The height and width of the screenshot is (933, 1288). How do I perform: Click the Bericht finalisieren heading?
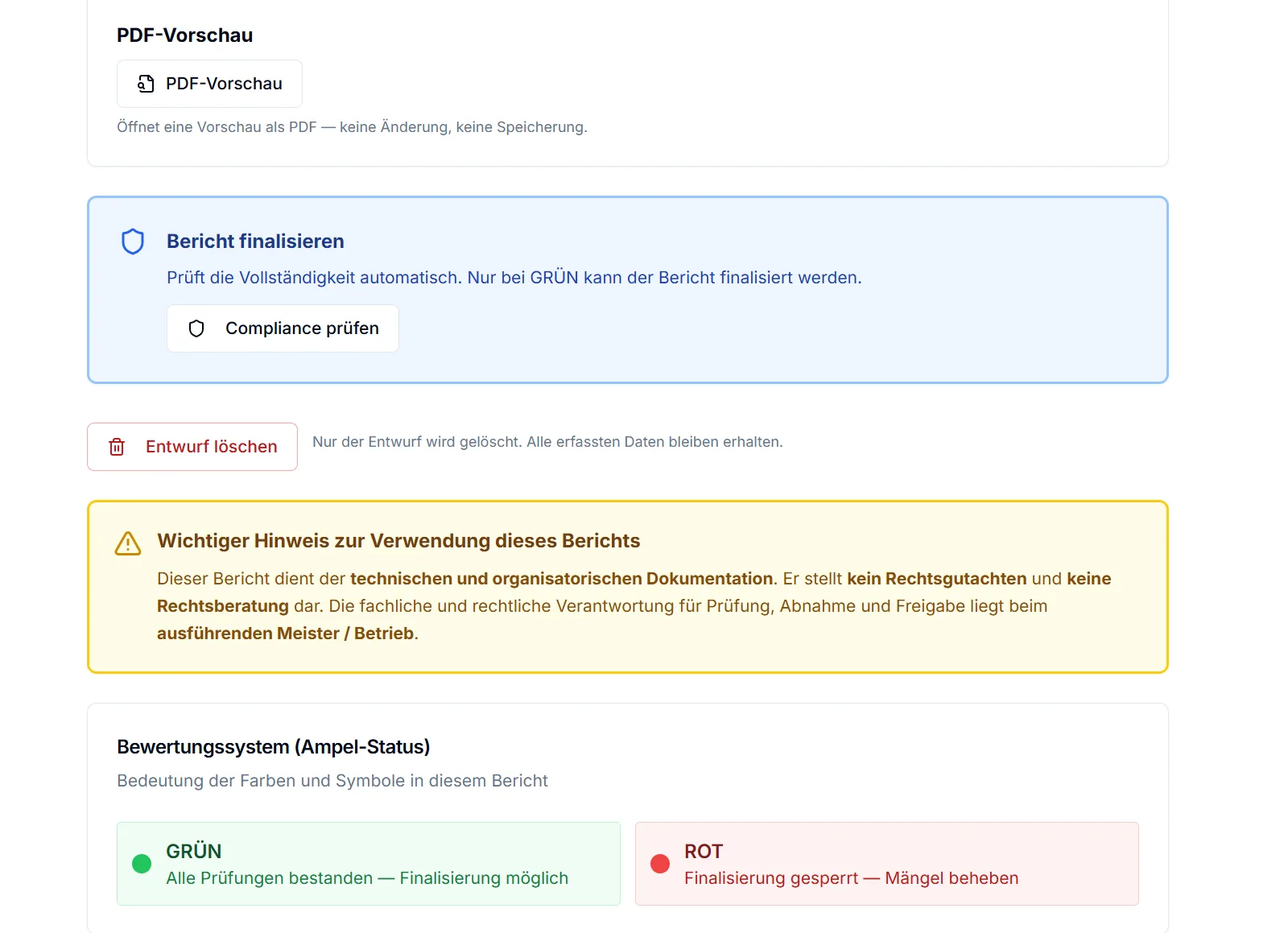[x=255, y=242]
